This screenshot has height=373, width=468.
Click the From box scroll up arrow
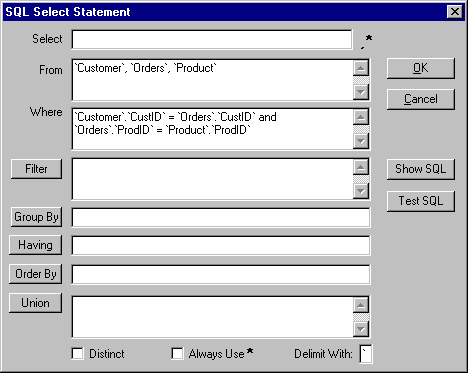click(x=361, y=68)
